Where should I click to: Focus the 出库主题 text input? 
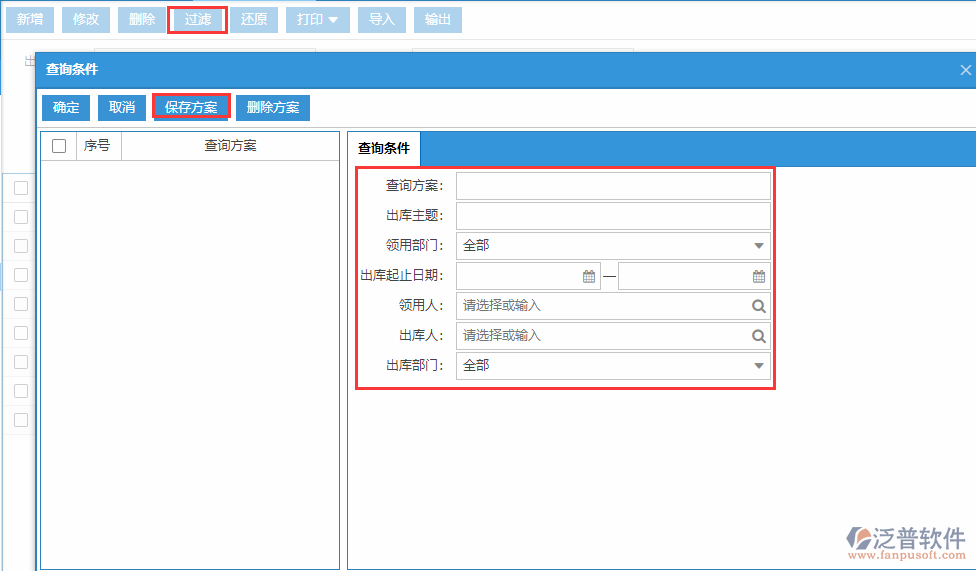point(613,216)
